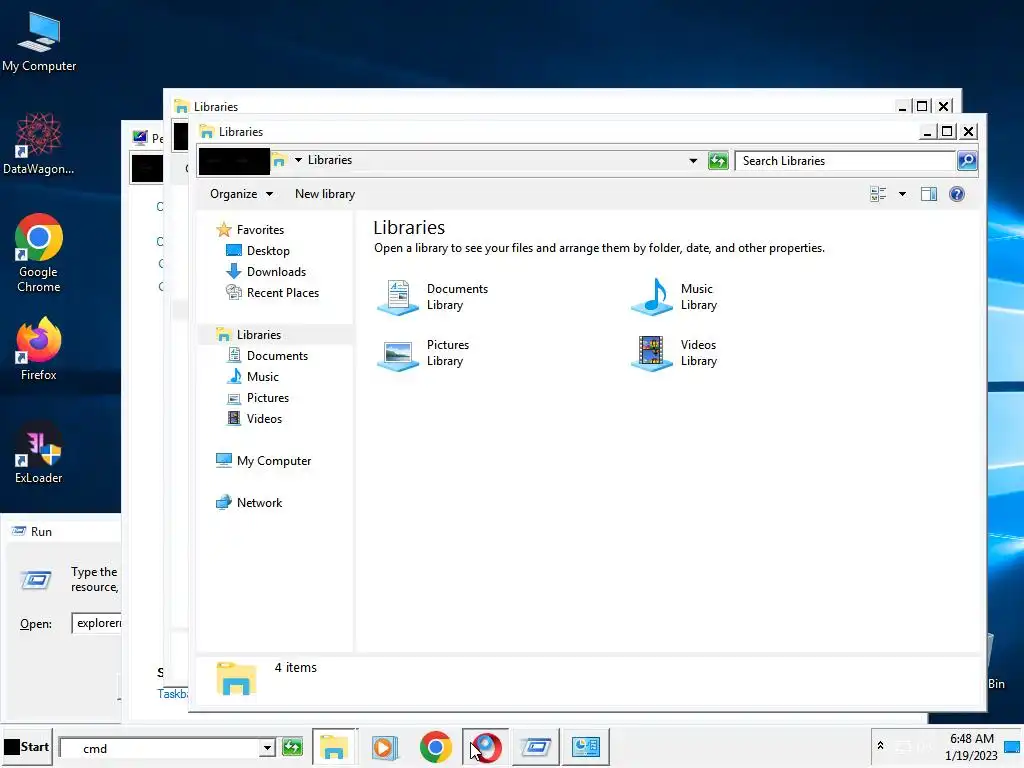
Task: Click the back Libraries window title bar
Action: tap(532, 106)
